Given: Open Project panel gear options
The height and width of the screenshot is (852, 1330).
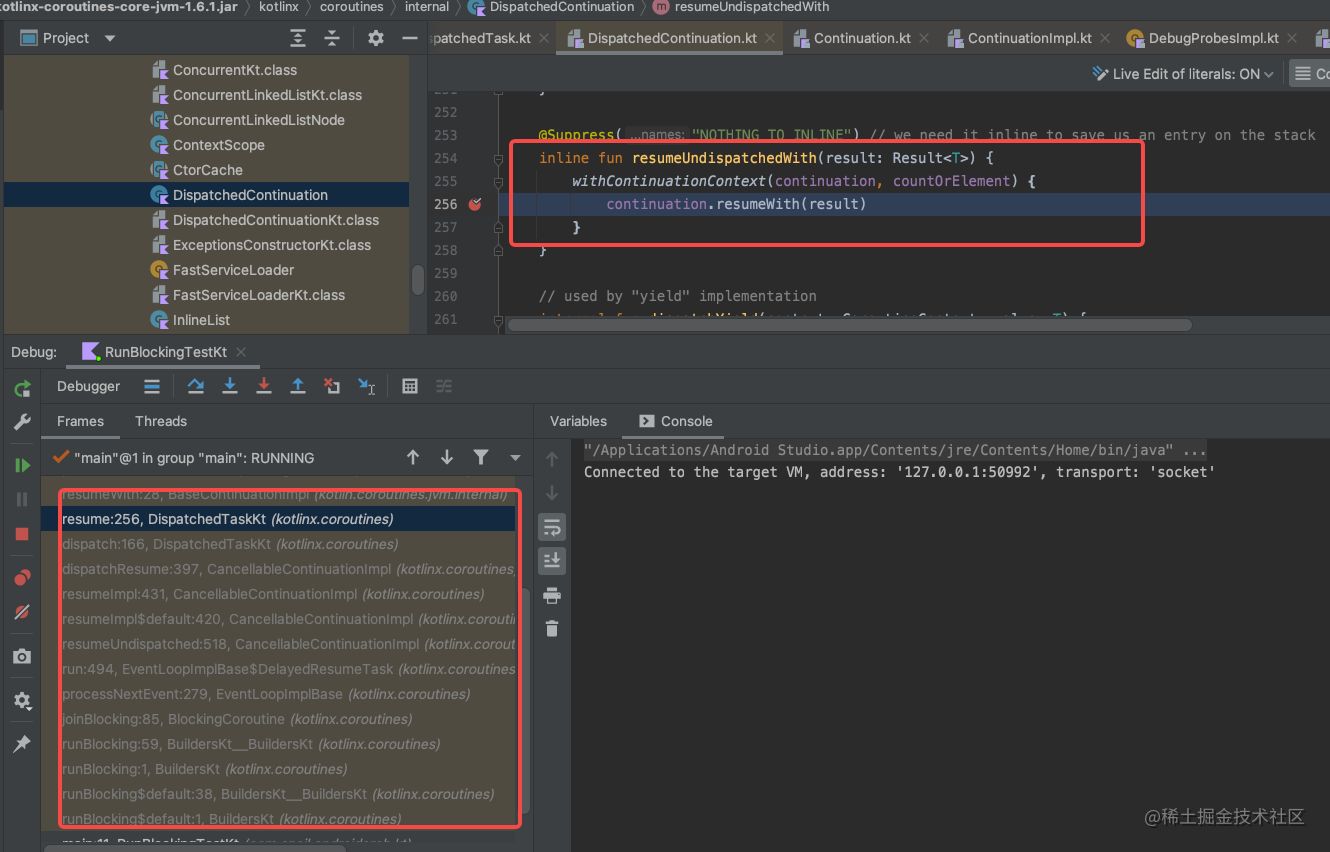Looking at the screenshot, I should tap(376, 38).
